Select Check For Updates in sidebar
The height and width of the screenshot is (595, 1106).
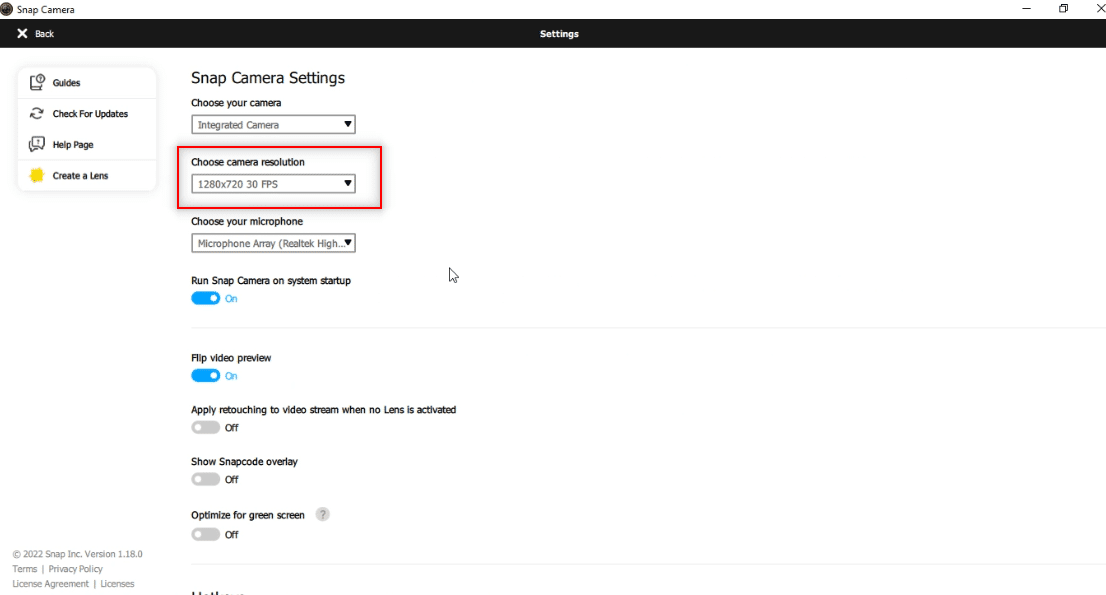(x=87, y=114)
